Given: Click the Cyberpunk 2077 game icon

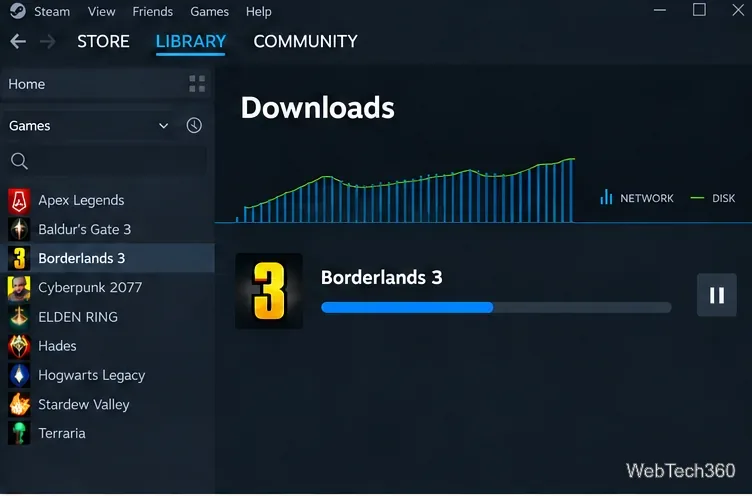Looking at the screenshot, I should click(x=19, y=288).
